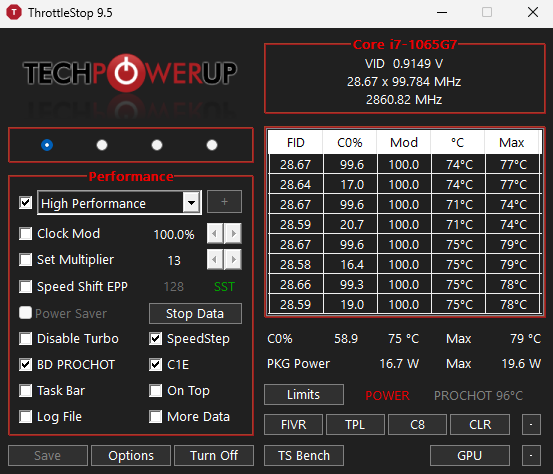Click the 2860.82 MHz frequency reading
The width and height of the screenshot is (553, 474).
[404, 100]
